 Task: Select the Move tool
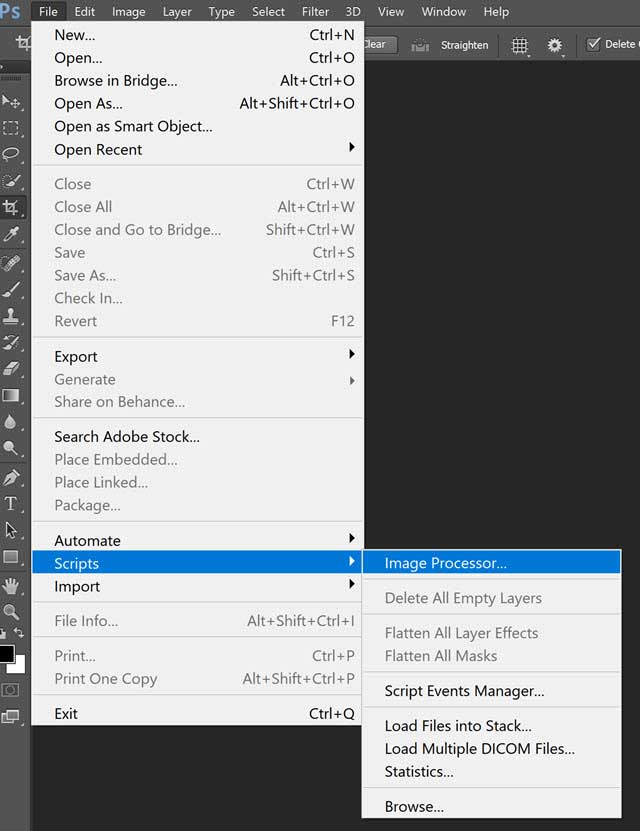[x=12, y=100]
